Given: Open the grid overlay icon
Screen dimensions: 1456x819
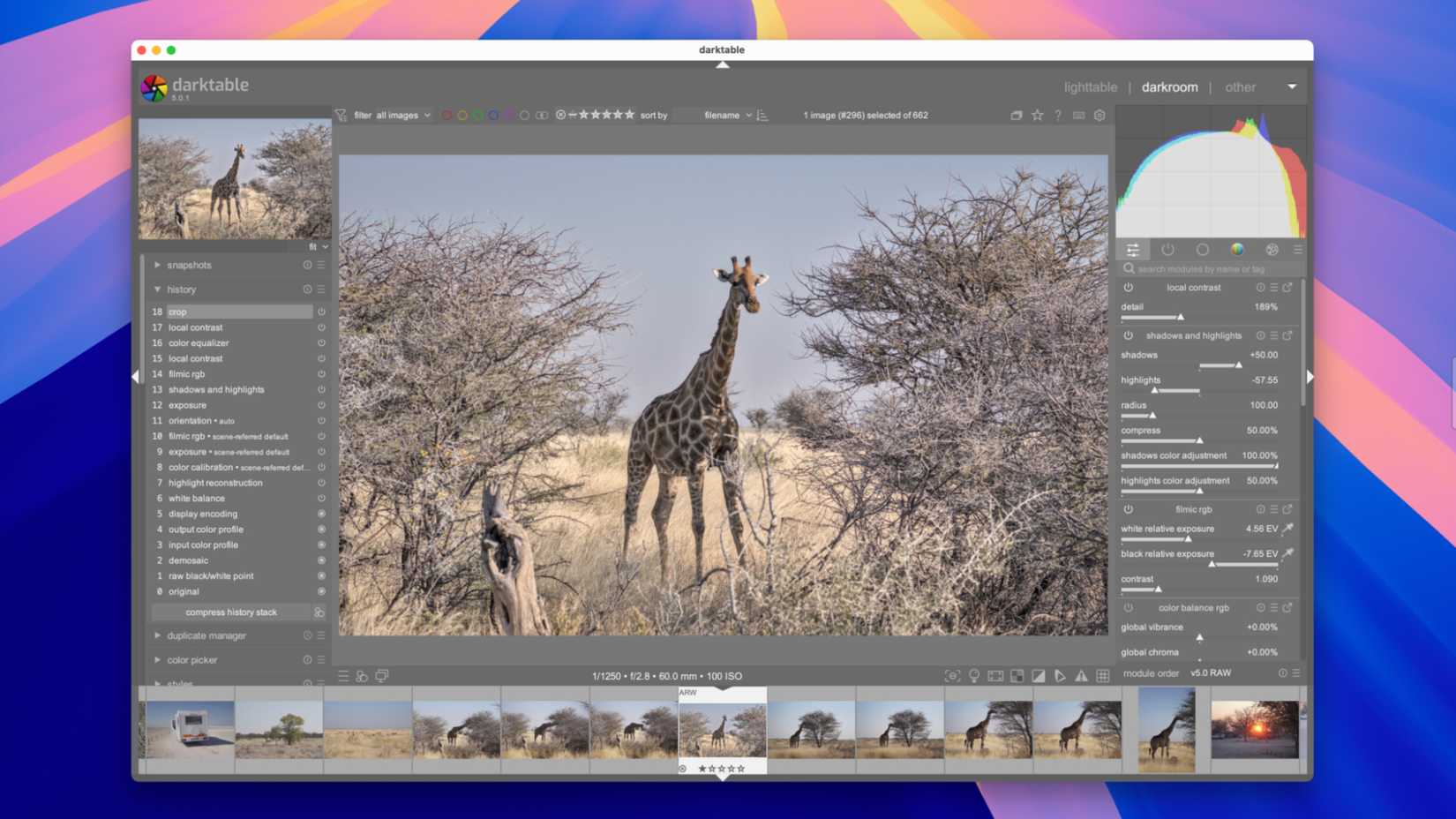Looking at the screenshot, I should click(1102, 675).
